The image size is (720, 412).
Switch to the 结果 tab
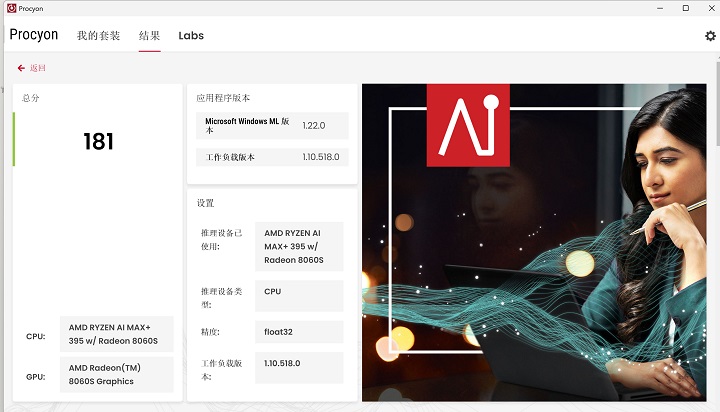tap(149, 35)
